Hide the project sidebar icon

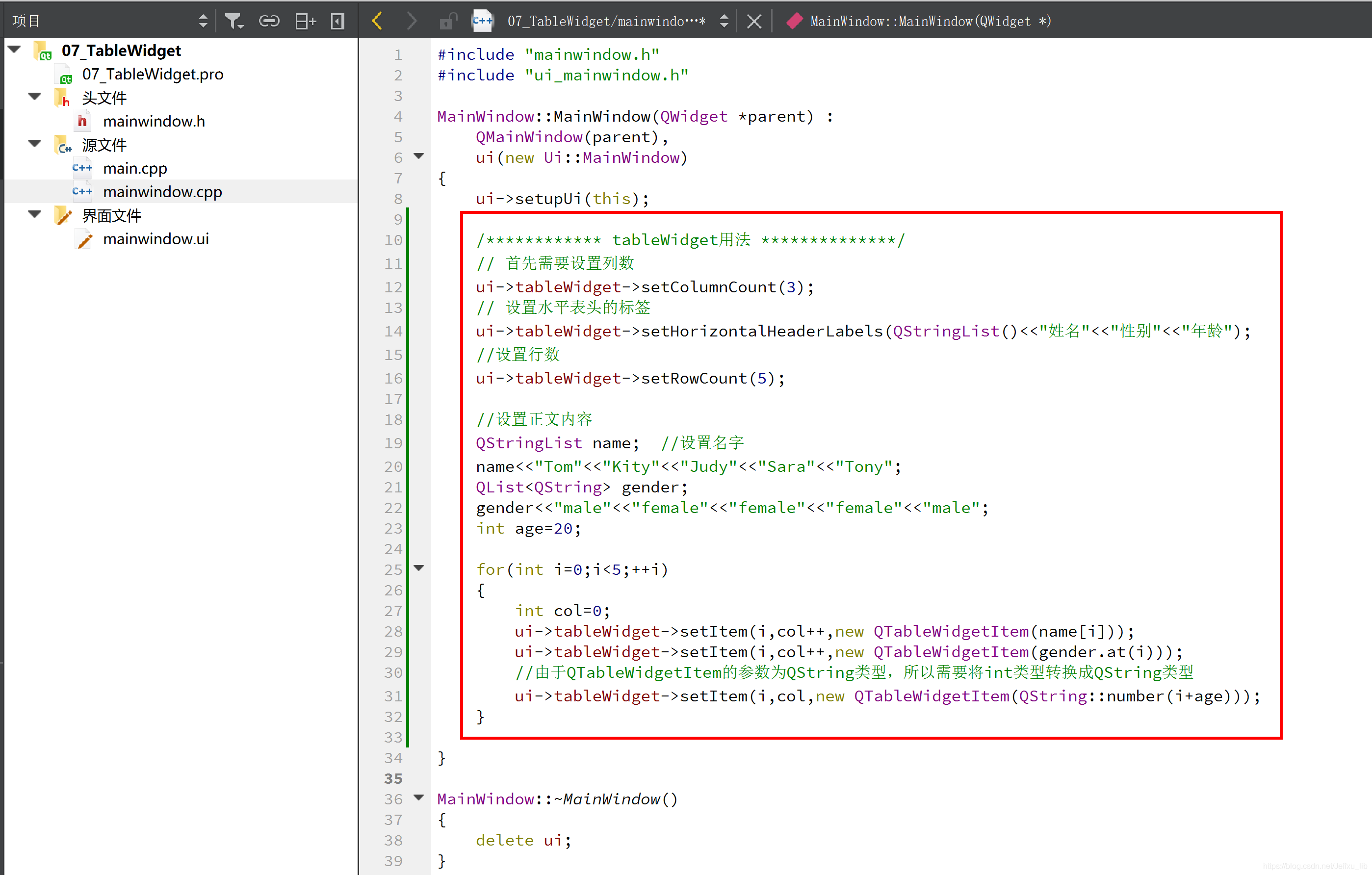pos(338,21)
